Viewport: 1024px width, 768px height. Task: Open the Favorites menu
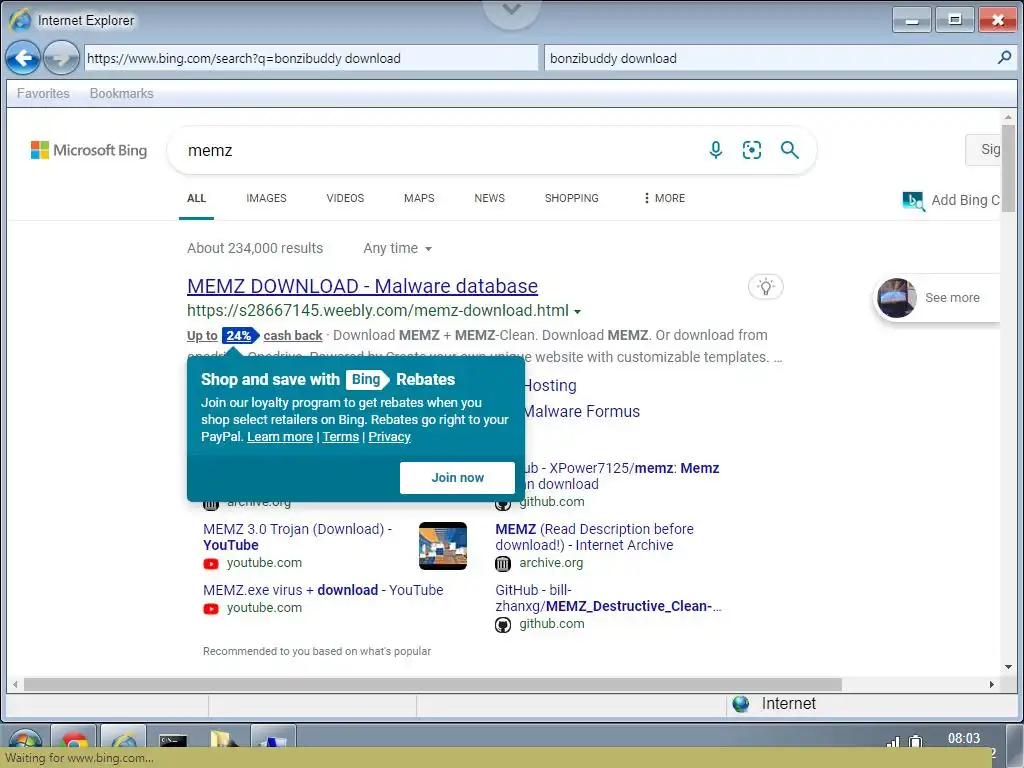pyautogui.click(x=43, y=93)
